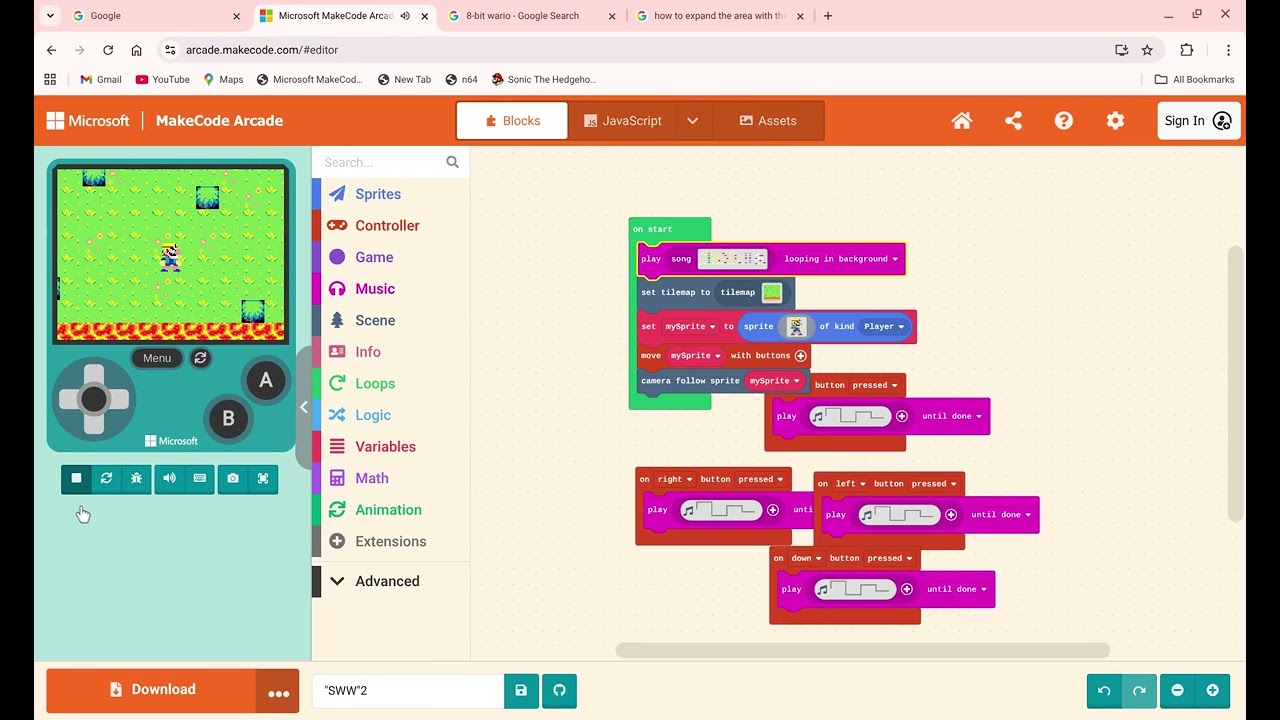This screenshot has width=1280, height=720.
Task: Open the GitHub repository icon
Action: click(x=559, y=690)
